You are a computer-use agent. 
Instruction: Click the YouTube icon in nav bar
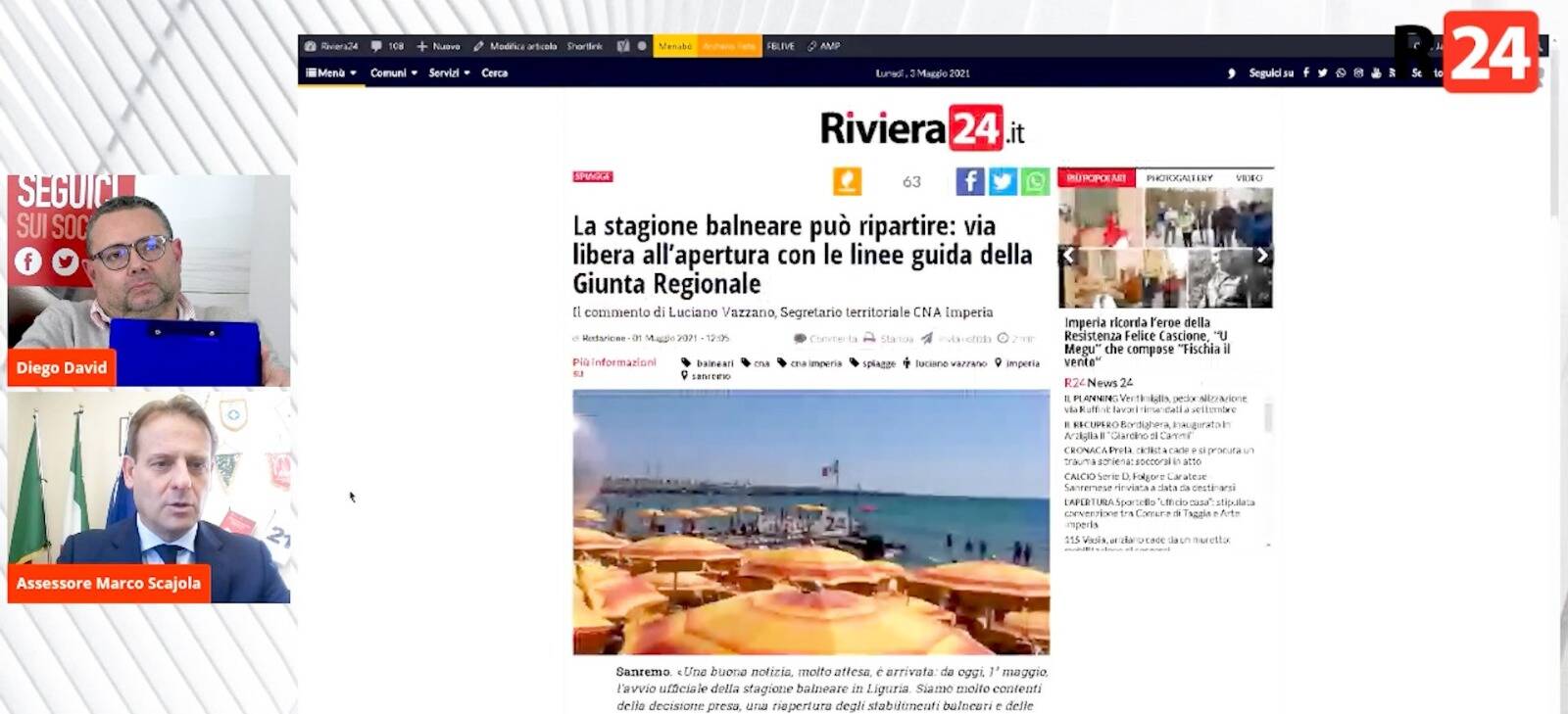1376,73
